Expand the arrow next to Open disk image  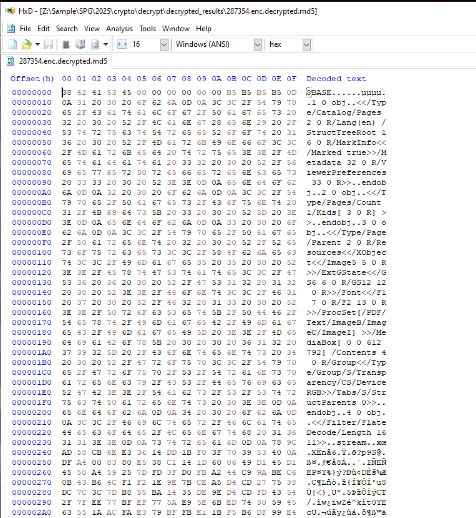[x=105, y=44]
